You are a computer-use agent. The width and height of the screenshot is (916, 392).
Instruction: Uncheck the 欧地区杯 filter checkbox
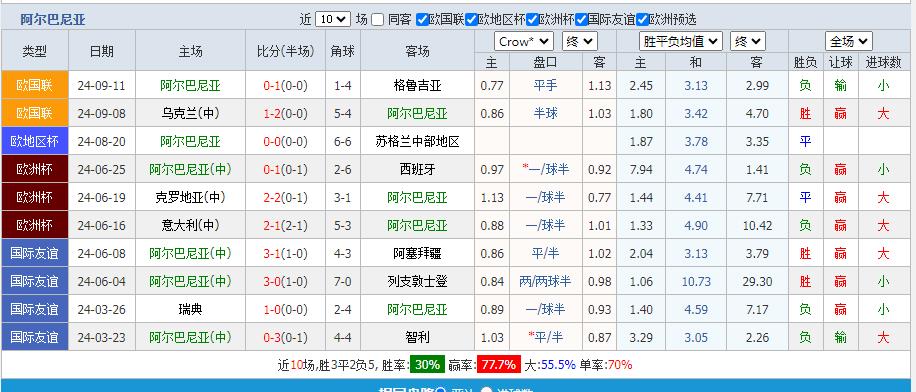pos(471,19)
